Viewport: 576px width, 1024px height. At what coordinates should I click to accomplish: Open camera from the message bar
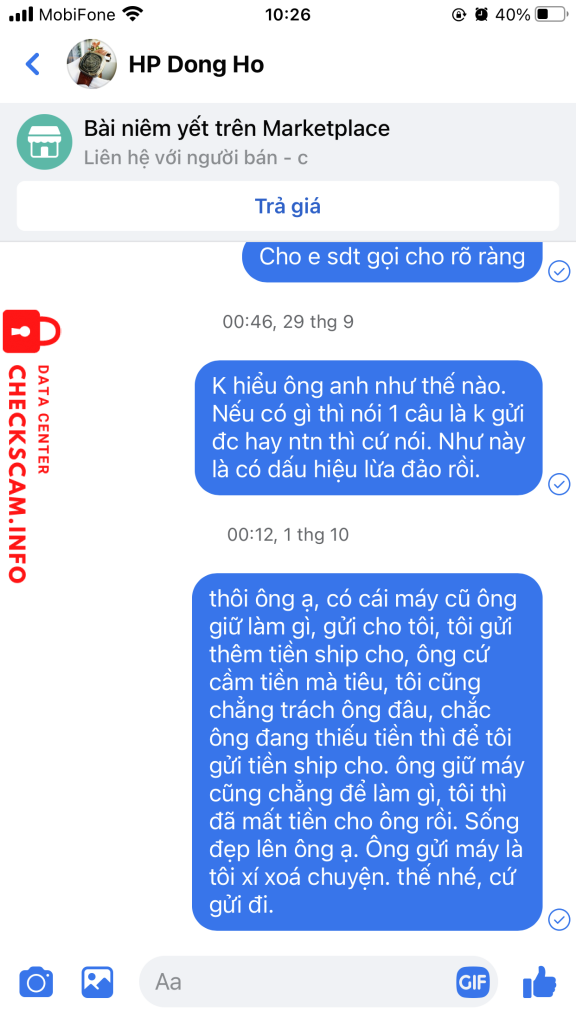pos(36,982)
